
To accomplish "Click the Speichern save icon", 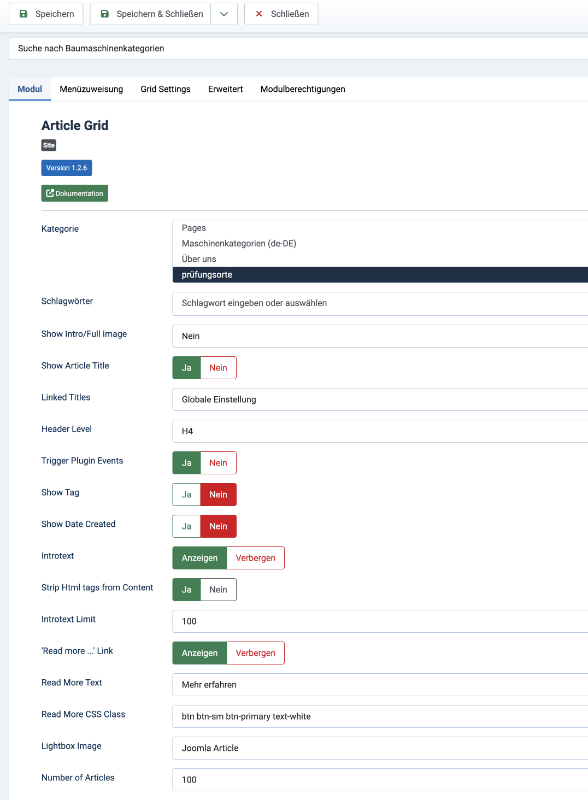I will click(x=23, y=14).
